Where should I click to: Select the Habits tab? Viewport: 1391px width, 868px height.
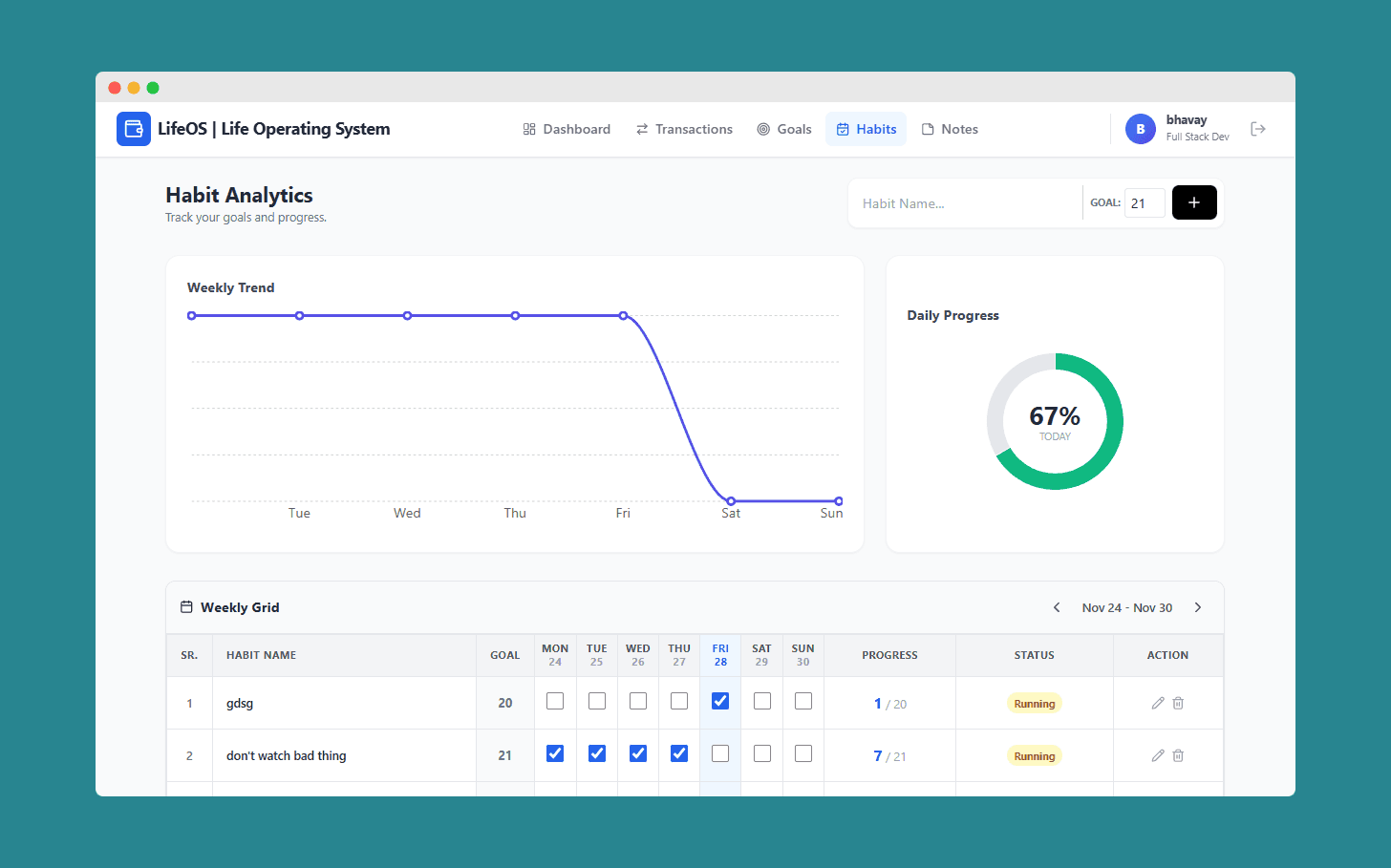867,129
